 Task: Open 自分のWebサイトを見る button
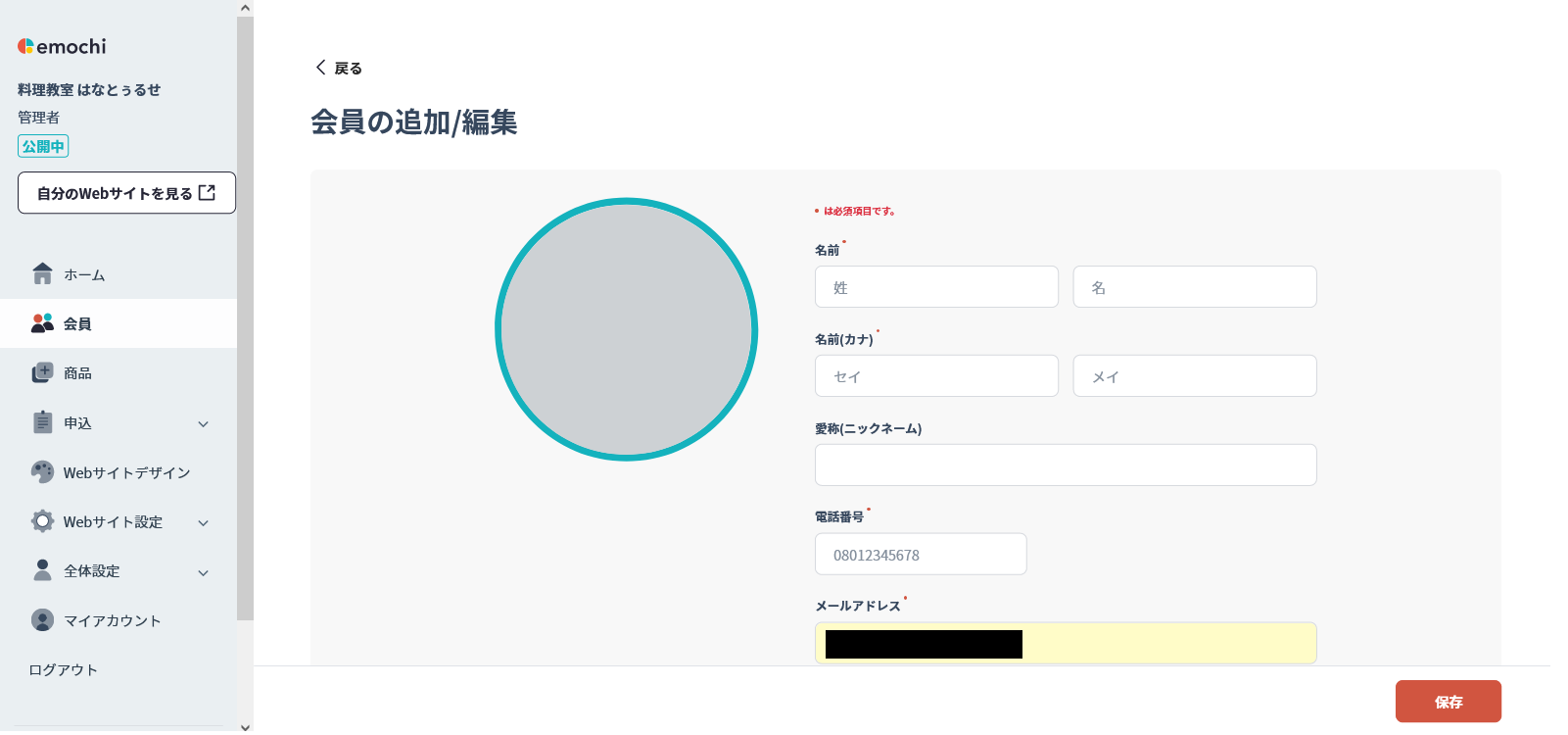click(126, 193)
